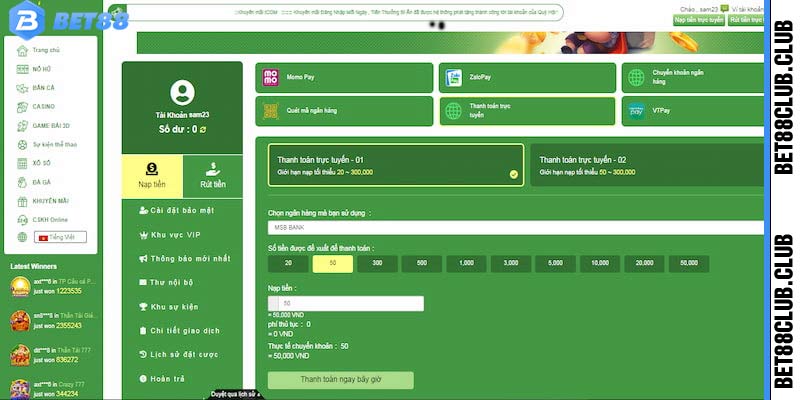Choose amount 300
Viewport: 800px width, 400px height.
click(x=377, y=264)
